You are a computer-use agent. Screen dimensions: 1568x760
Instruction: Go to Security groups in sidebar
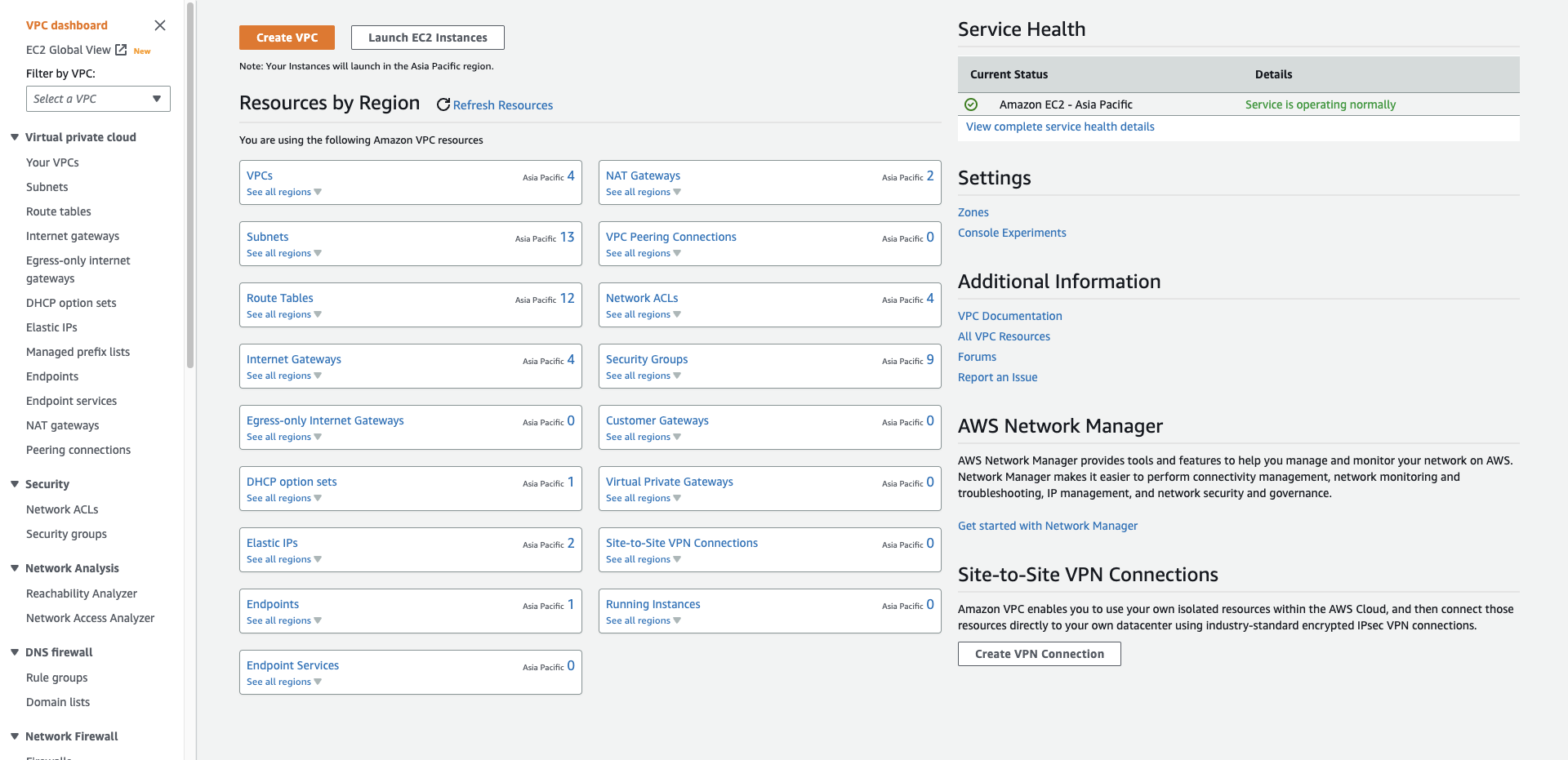tap(66, 534)
